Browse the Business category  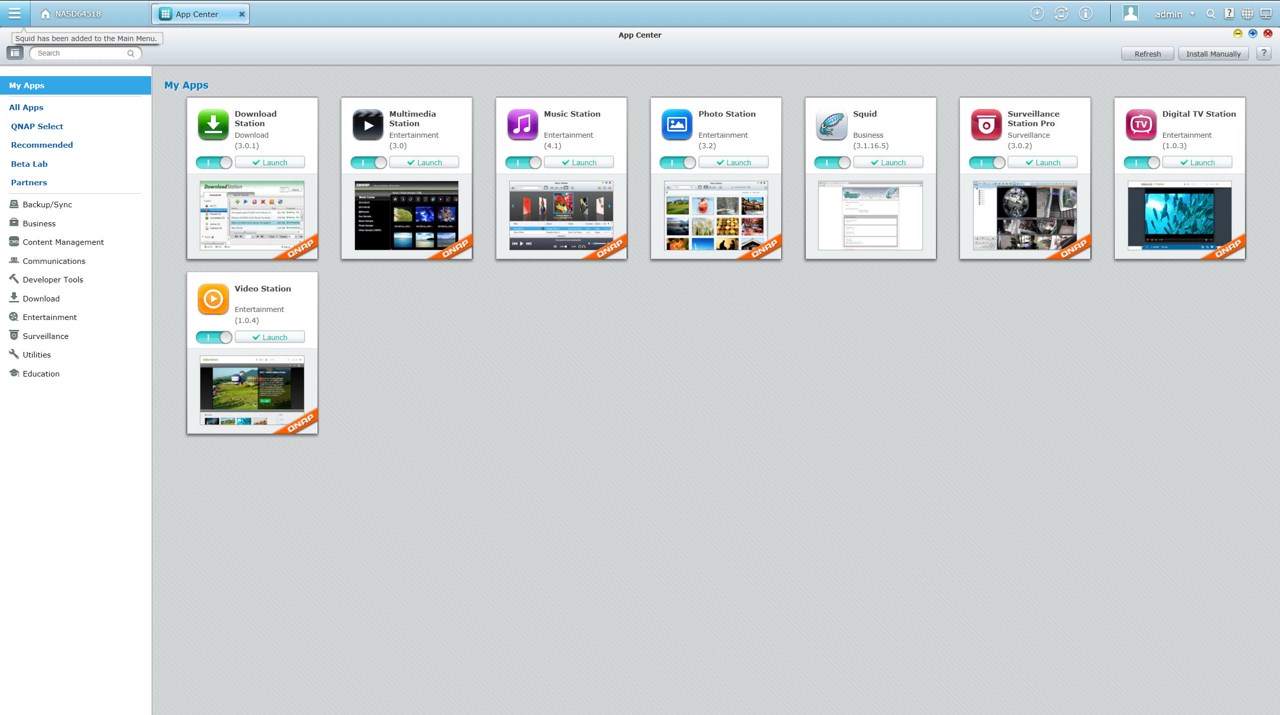pos(39,223)
